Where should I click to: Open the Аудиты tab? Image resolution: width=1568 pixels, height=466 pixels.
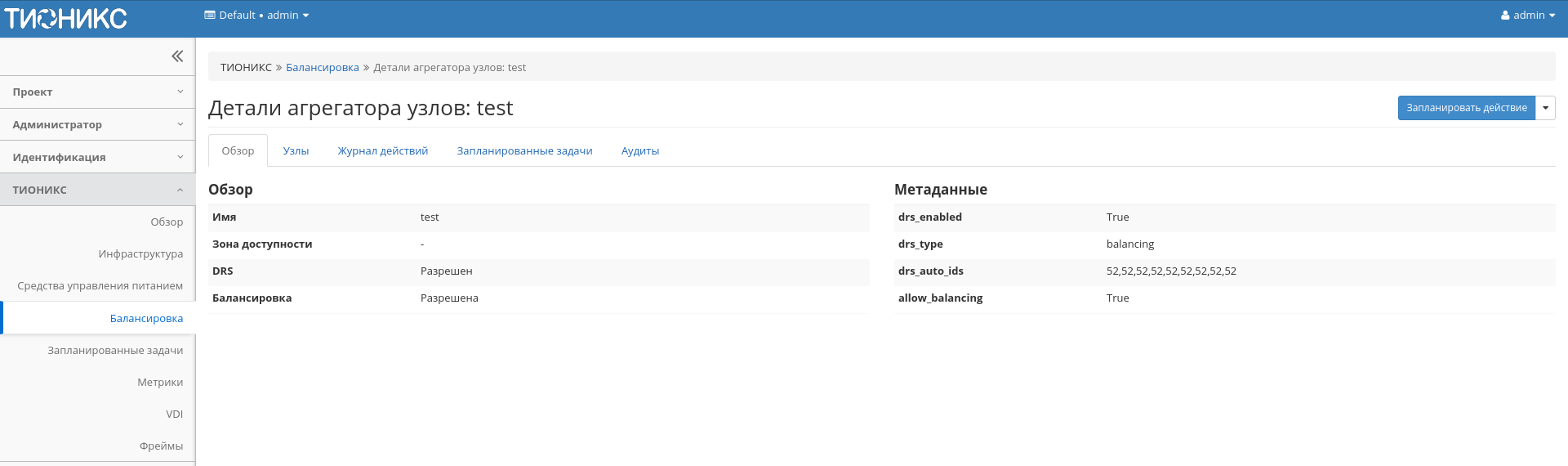coord(639,151)
